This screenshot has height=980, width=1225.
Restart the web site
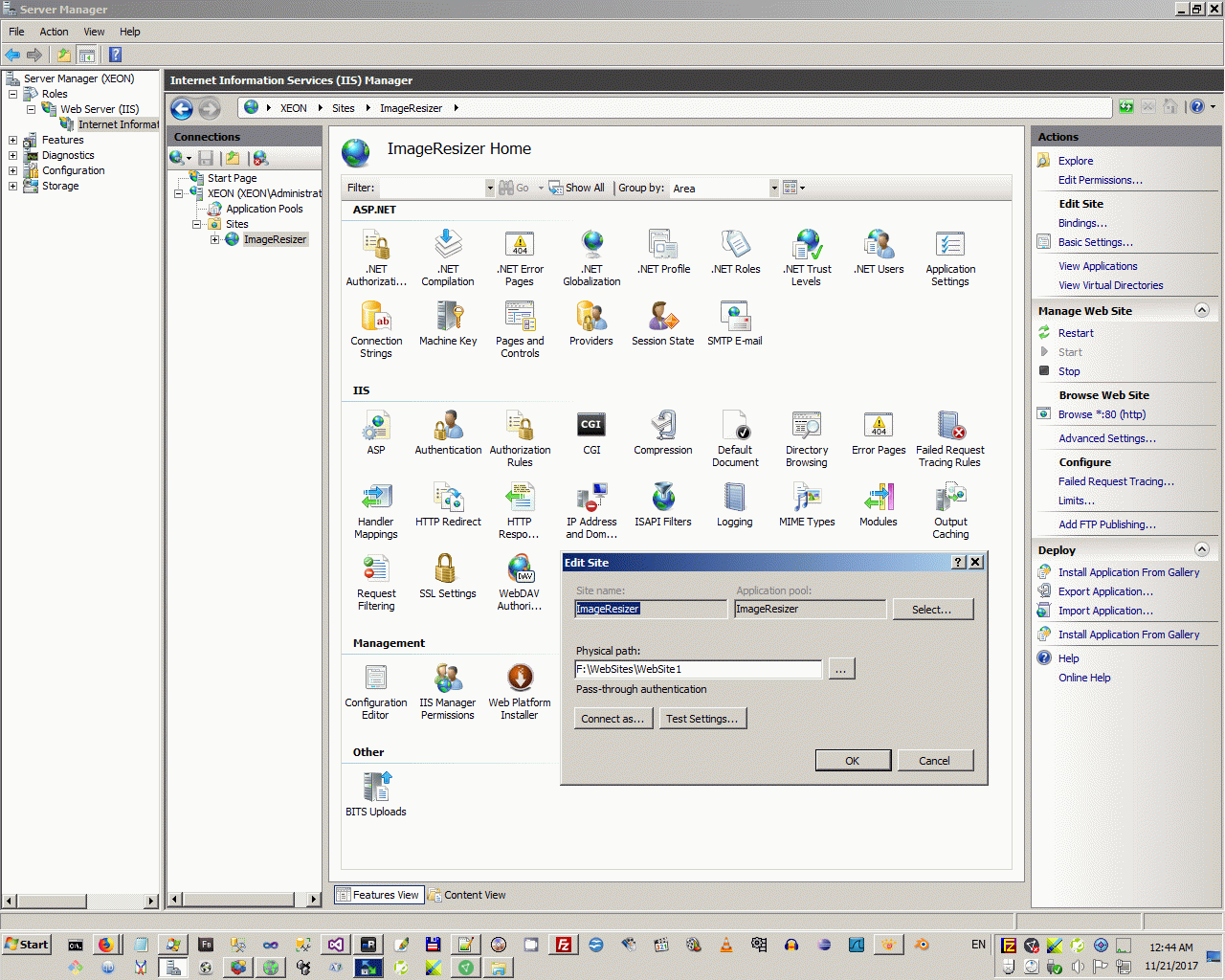point(1076,333)
